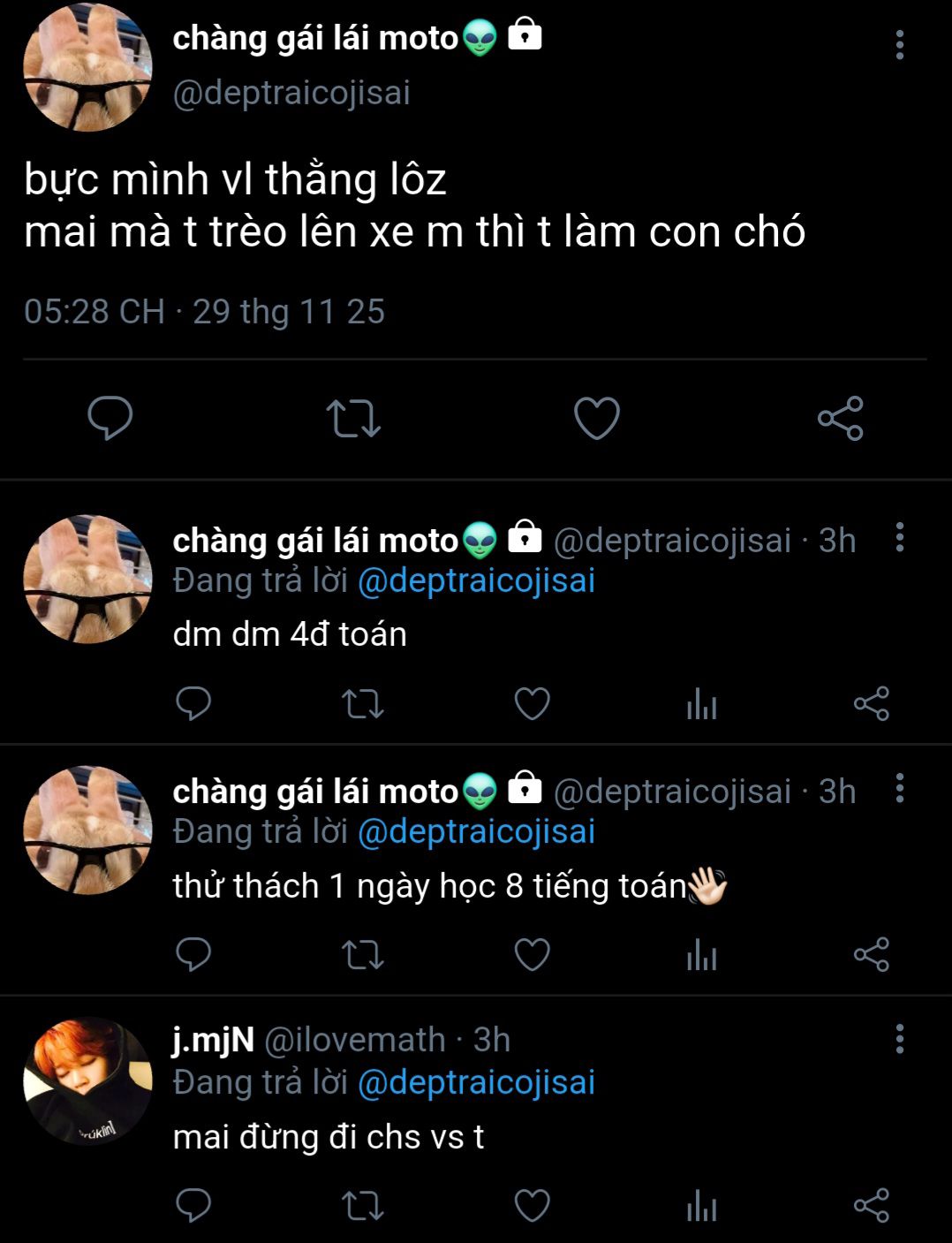Open the @deptraicojisai handle under main author name
952x1243 pixels.
tap(291, 93)
